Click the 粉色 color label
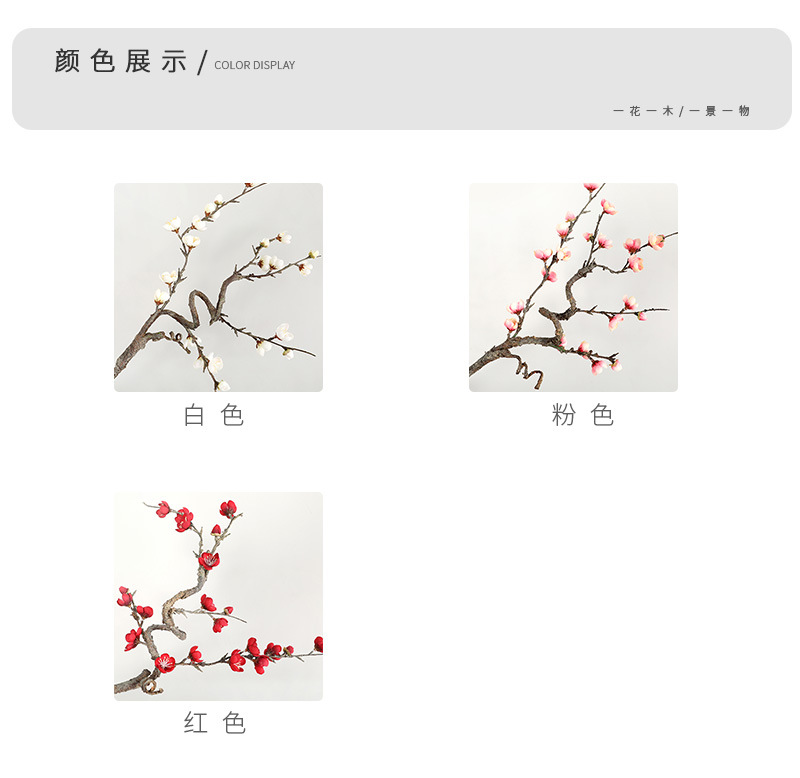The image size is (800, 778). tap(582, 415)
